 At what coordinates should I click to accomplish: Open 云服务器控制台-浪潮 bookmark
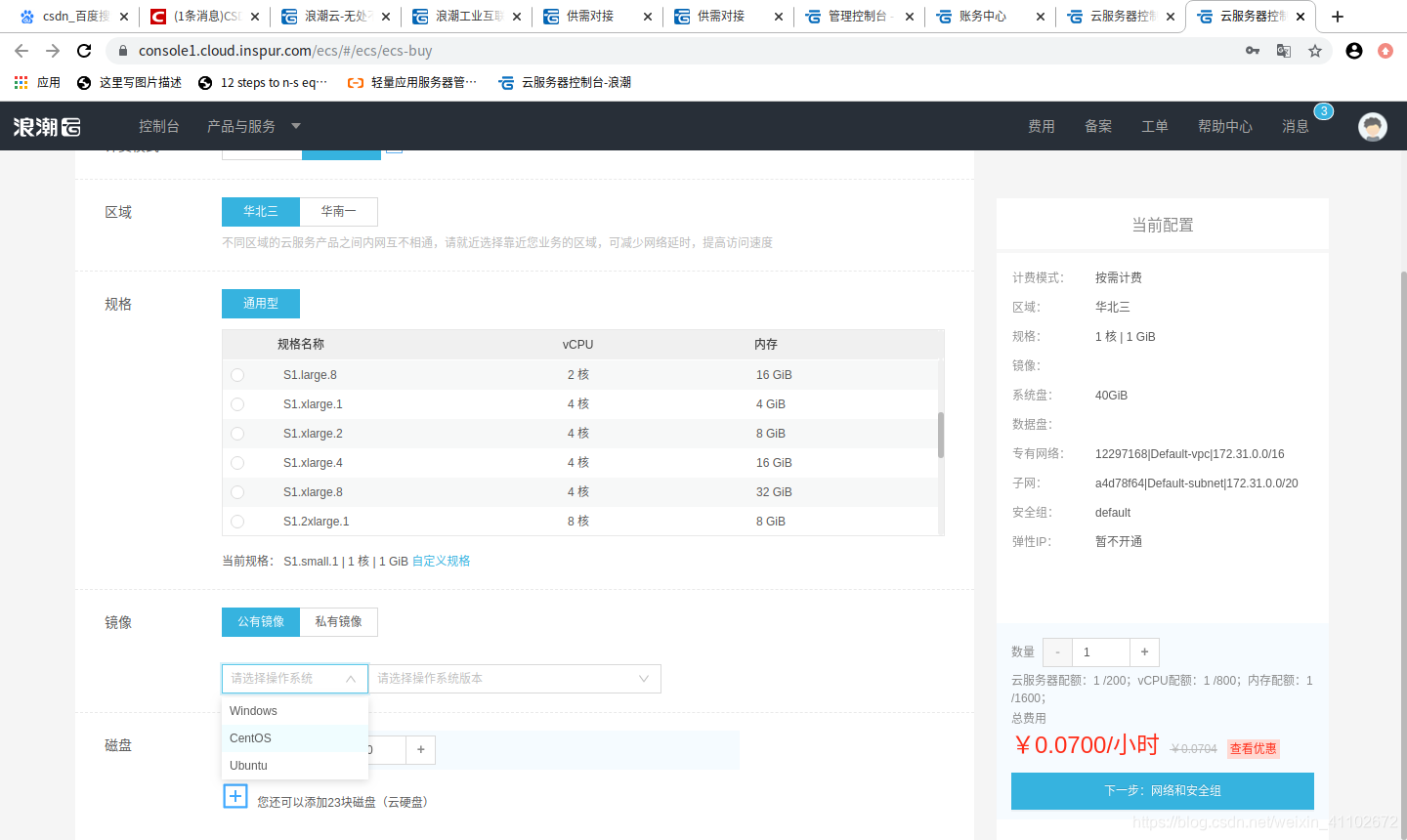point(565,83)
